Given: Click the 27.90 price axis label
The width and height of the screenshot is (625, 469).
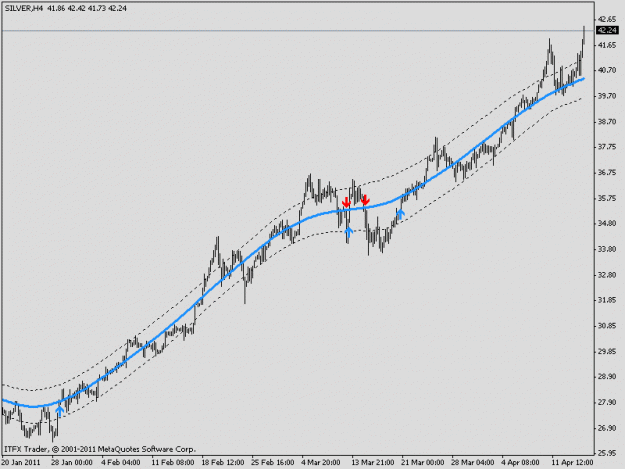Looking at the screenshot, I should click(x=607, y=402).
